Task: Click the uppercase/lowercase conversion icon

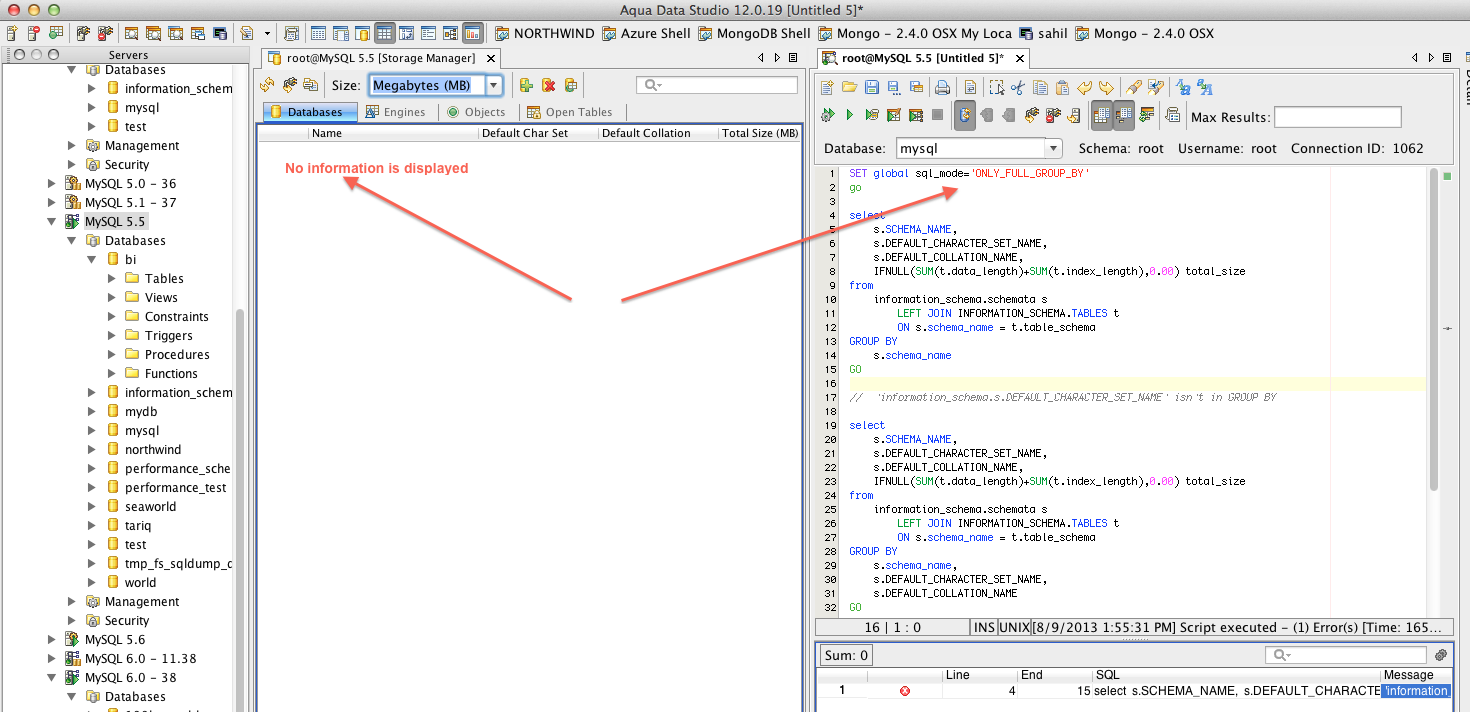Action: pyautogui.click(x=1182, y=87)
